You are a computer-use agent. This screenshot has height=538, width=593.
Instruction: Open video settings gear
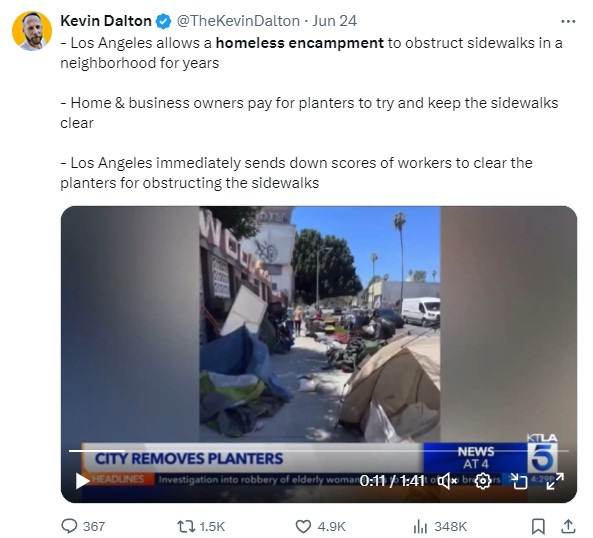[x=483, y=481]
